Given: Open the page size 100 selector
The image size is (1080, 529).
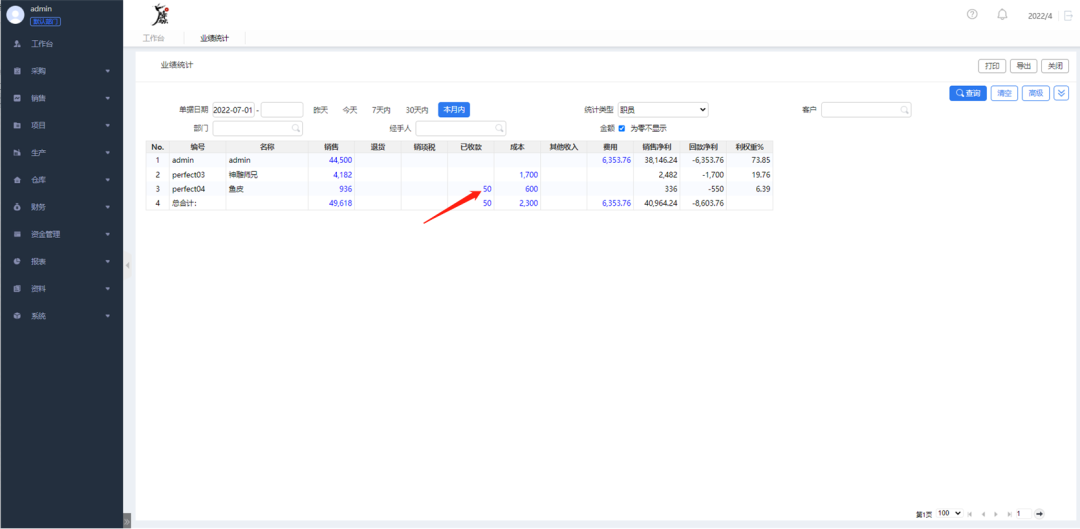Looking at the screenshot, I should click(x=949, y=513).
